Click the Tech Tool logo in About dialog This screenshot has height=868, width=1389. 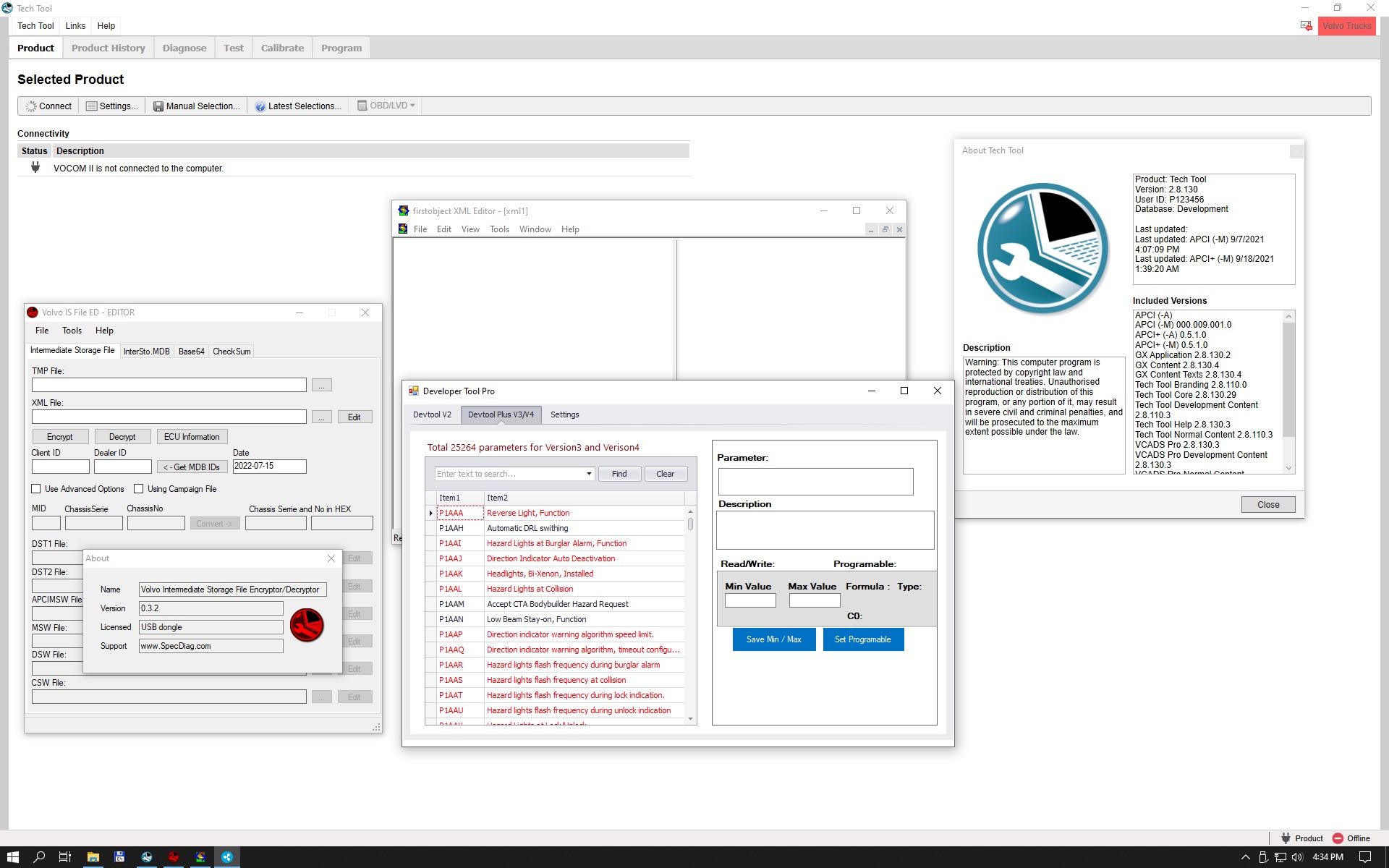[1042, 249]
